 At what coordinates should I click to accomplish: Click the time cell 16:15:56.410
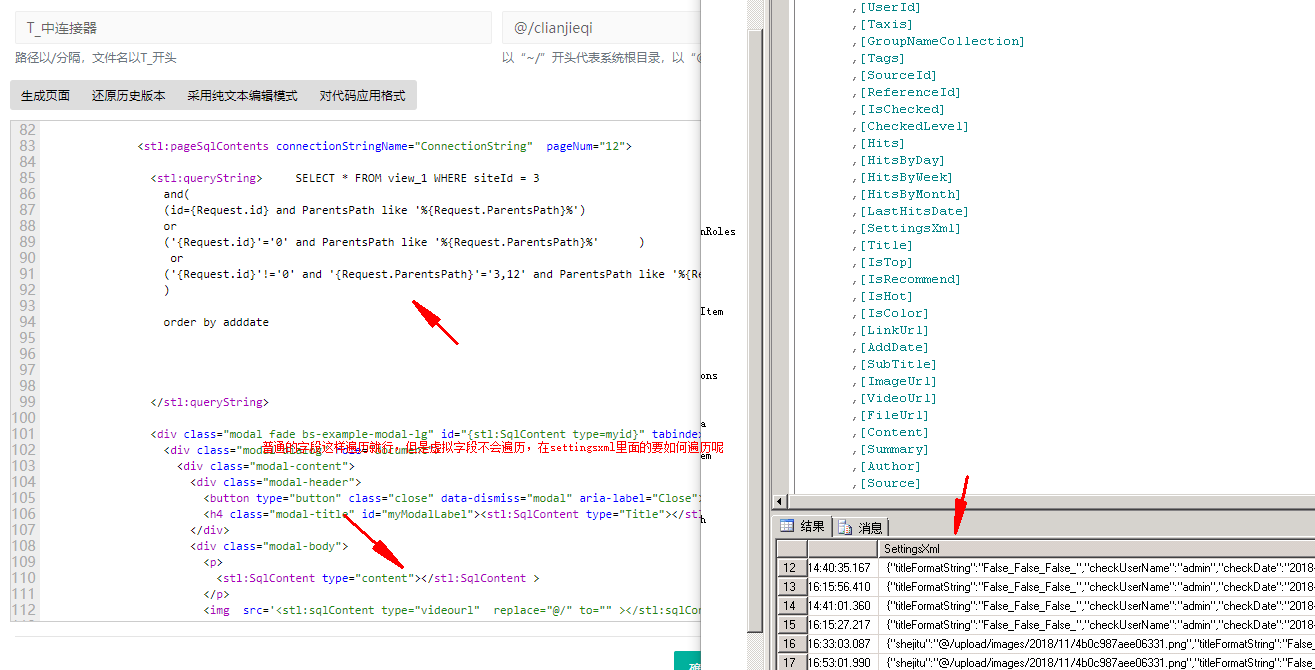[x=843, y=587]
